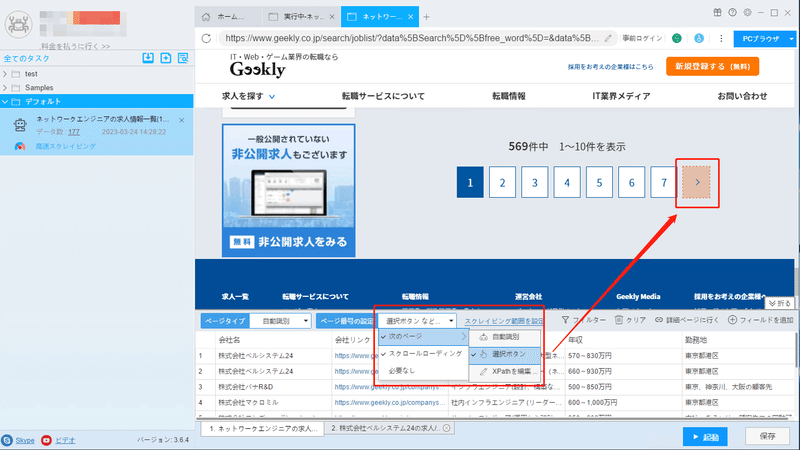This screenshot has width=800, height=450.
Task: Open the 選択ボタン page number dropdown
Action: tap(417, 321)
